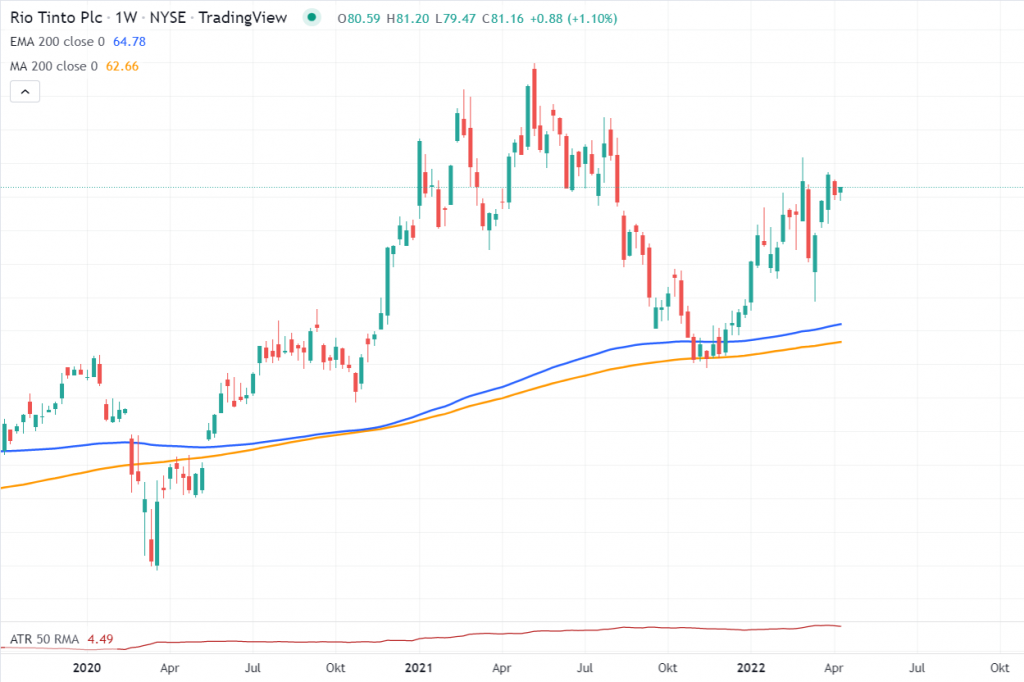
Task: Click the blue EMA 200 value 64.78
Action: click(124, 42)
